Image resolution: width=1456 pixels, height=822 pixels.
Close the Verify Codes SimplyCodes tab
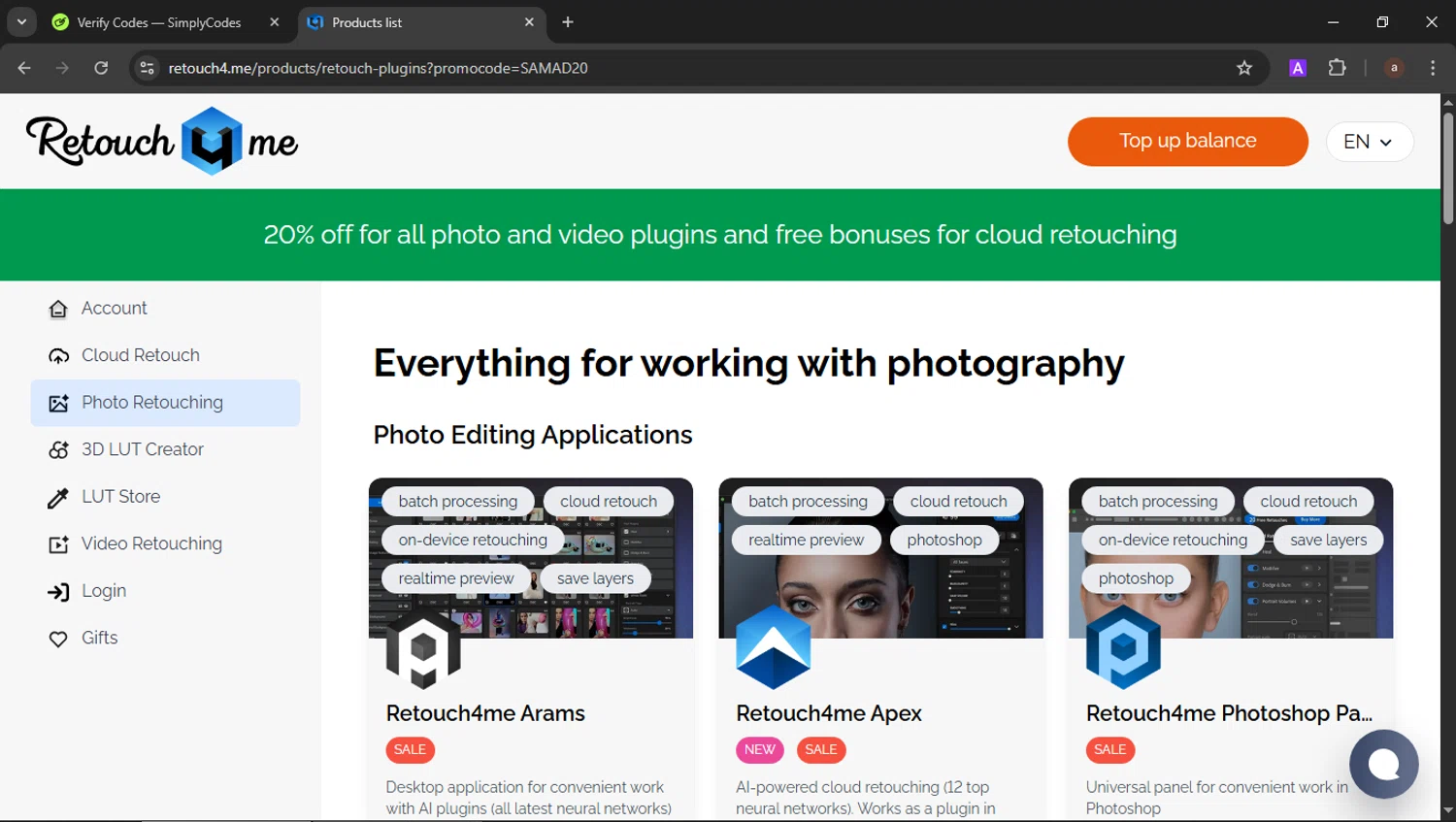pos(275,22)
